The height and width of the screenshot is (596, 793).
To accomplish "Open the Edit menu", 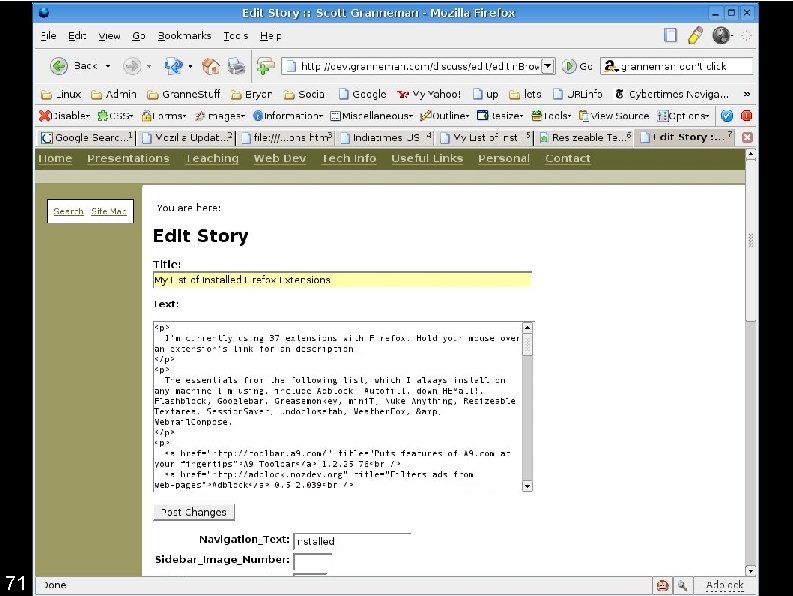I will (77, 35).
